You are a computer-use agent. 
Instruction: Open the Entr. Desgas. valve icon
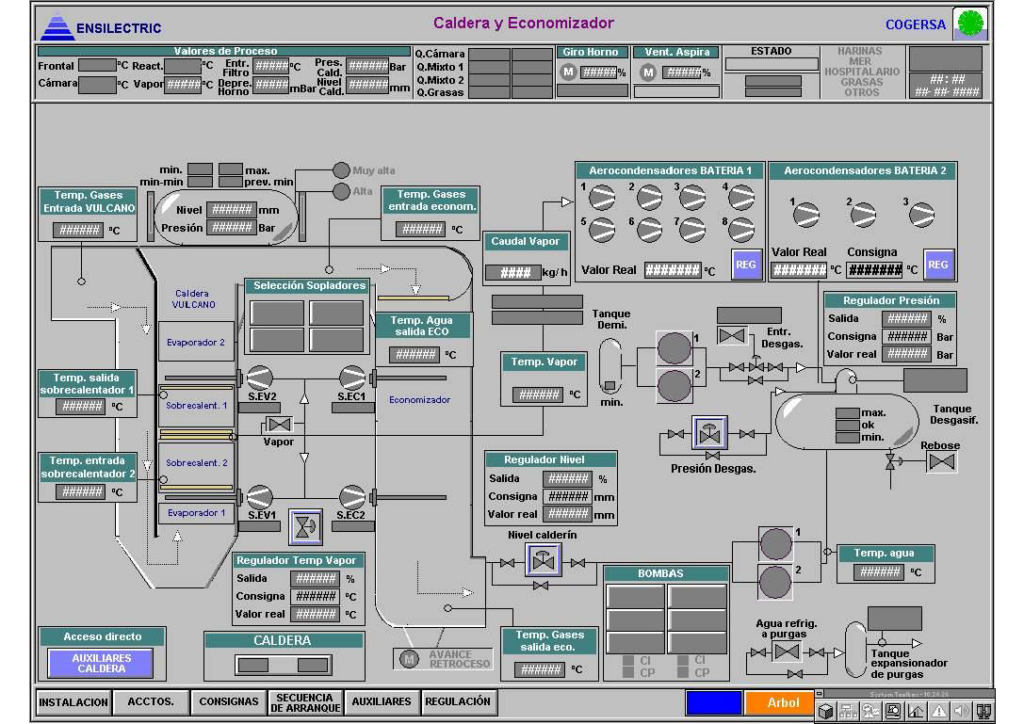(x=732, y=334)
